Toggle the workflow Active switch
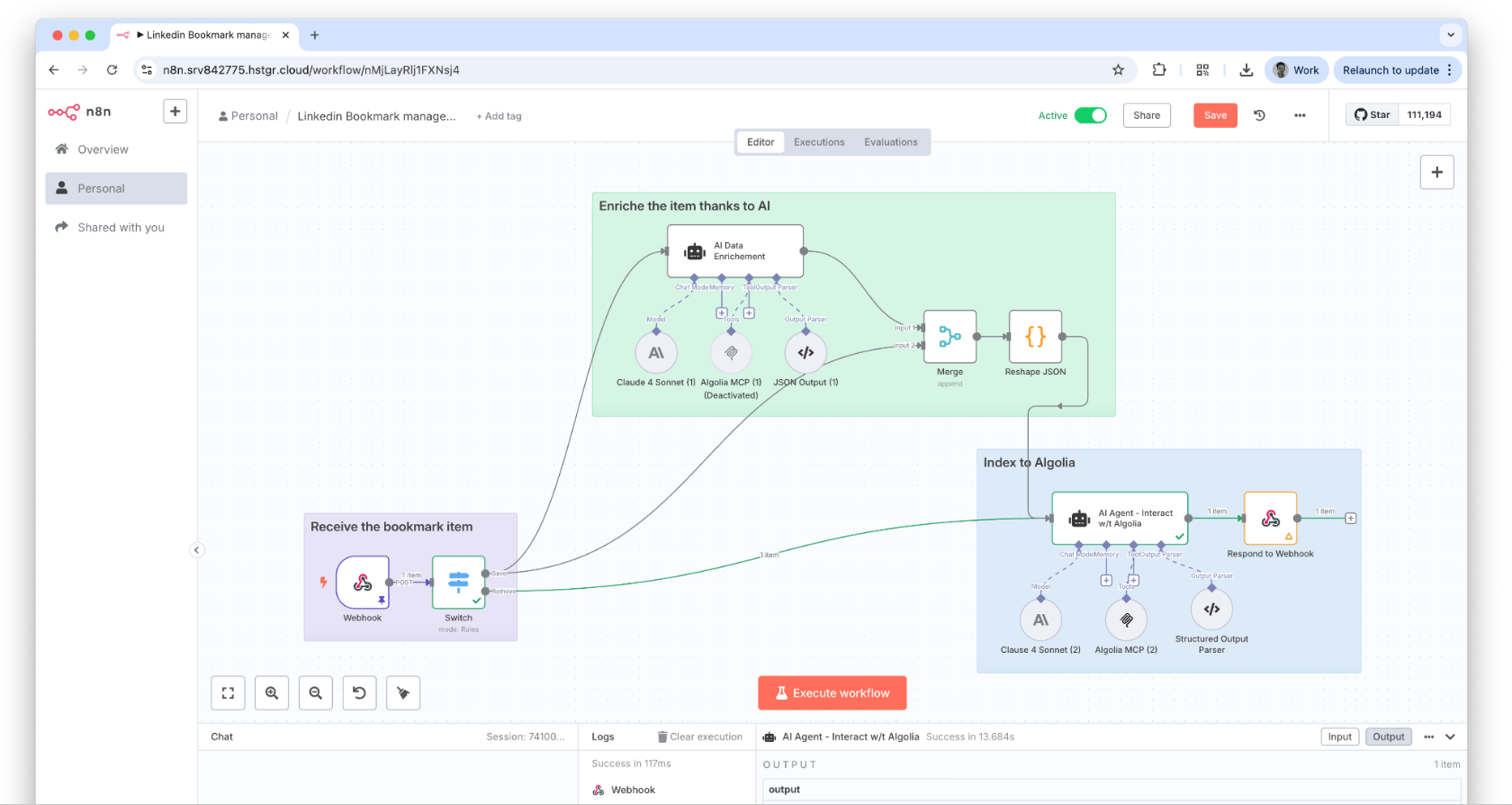Screen dimensions: 1512x805 (1091, 115)
